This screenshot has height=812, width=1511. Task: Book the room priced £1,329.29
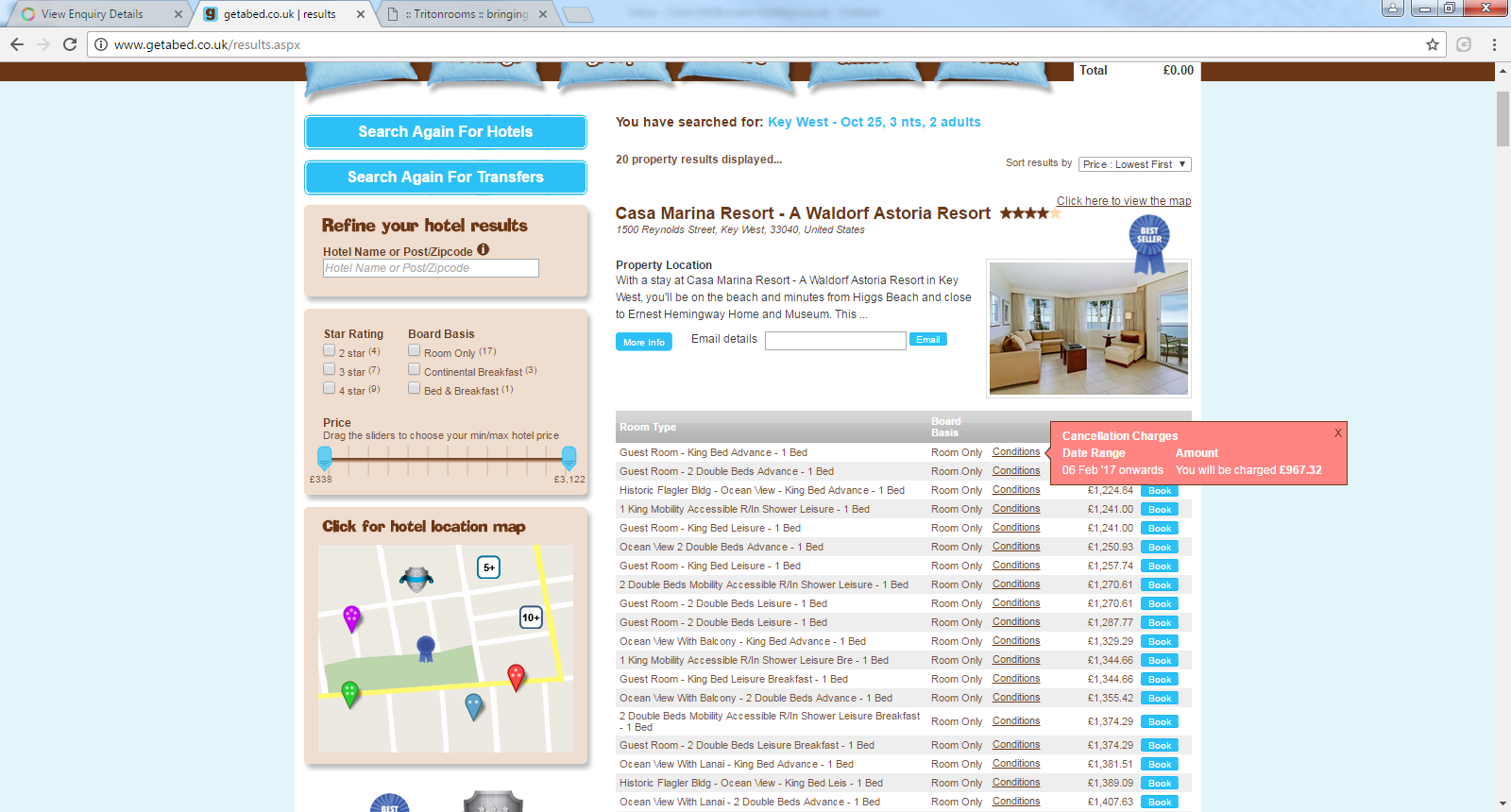[x=1160, y=642]
